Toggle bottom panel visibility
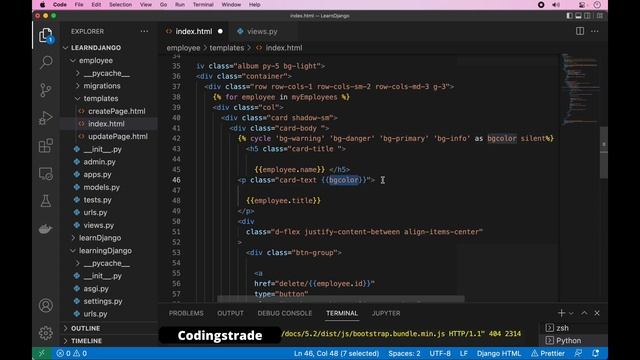This screenshot has height=360, width=640. pyautogui.click(x=578, y=16)
